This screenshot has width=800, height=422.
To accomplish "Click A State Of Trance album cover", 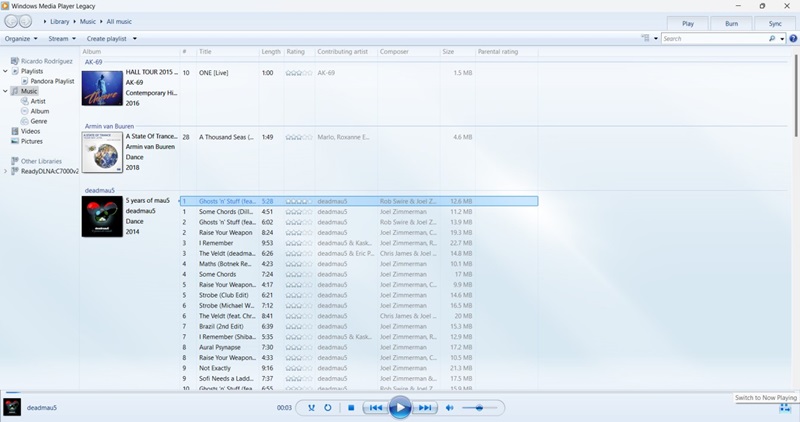I will [102, 152].
